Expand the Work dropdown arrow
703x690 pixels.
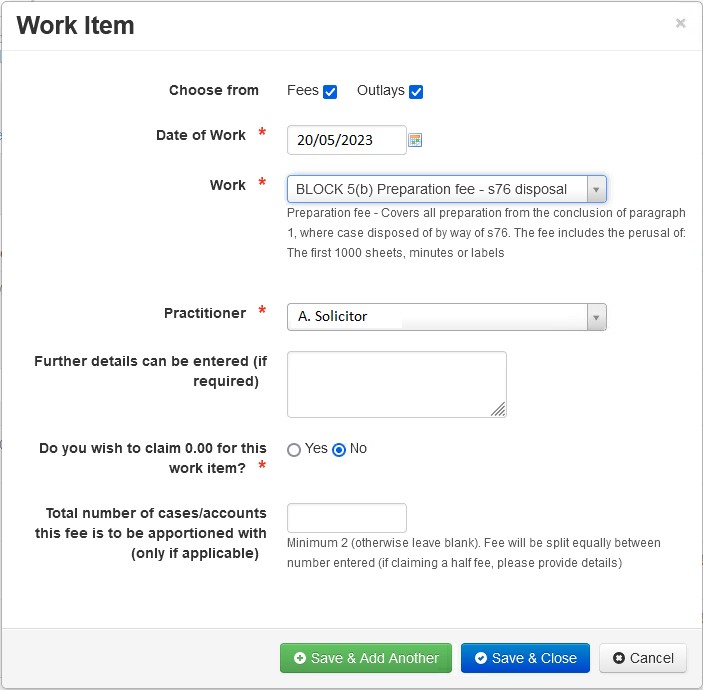pyautogui.click(x=596, y=189)
